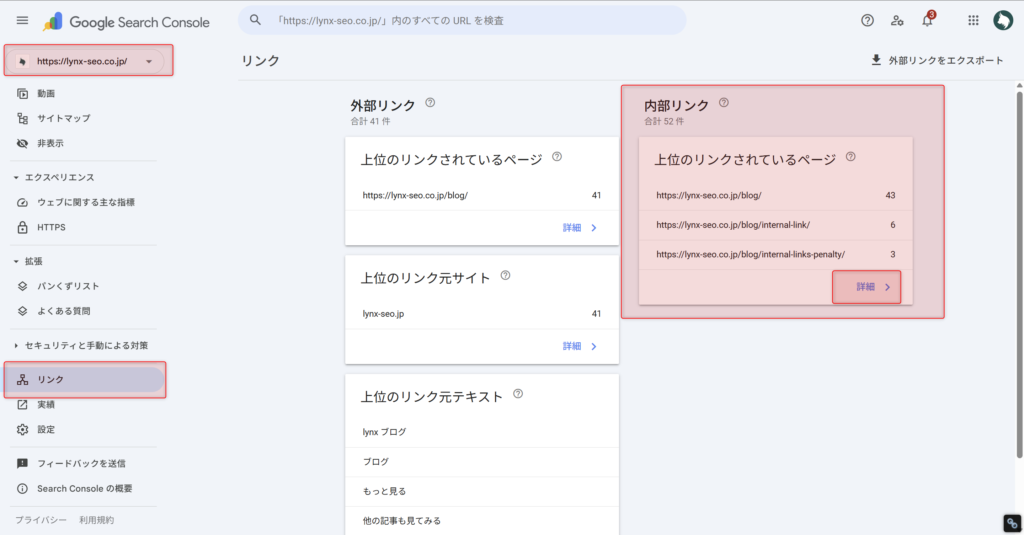The image size is (1024, 535).
Task: Collapse the 拡張 section
Action: point(16,261)
